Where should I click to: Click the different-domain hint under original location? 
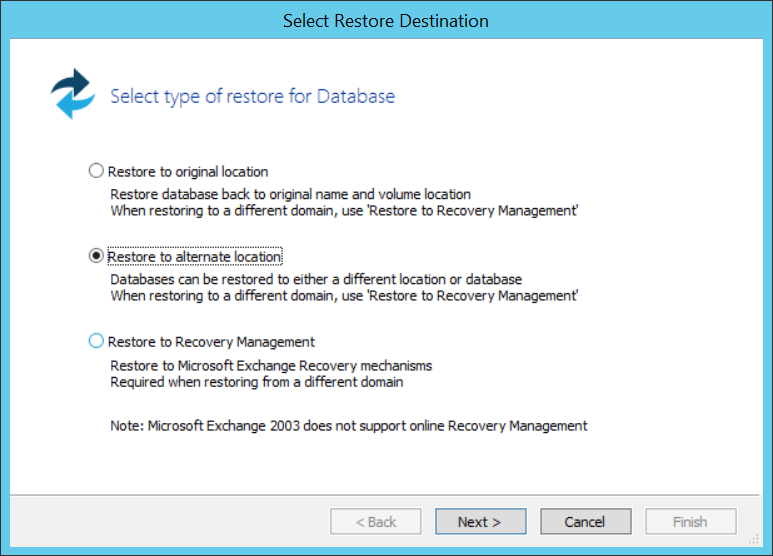344,210
